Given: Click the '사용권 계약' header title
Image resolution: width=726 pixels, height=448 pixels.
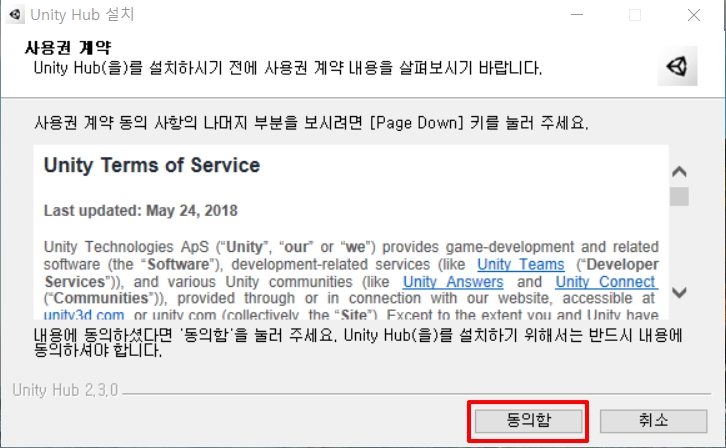Looking at the screenshot, I should point(68,47).
